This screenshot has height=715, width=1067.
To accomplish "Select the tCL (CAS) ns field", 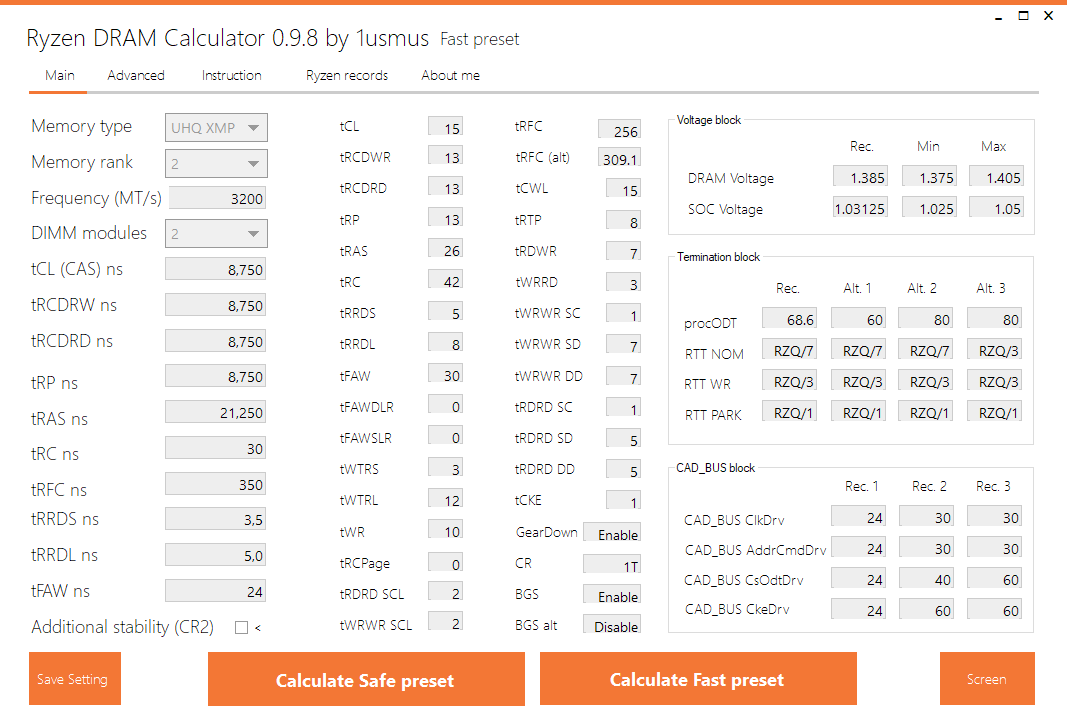I will [x=216, y=269].
